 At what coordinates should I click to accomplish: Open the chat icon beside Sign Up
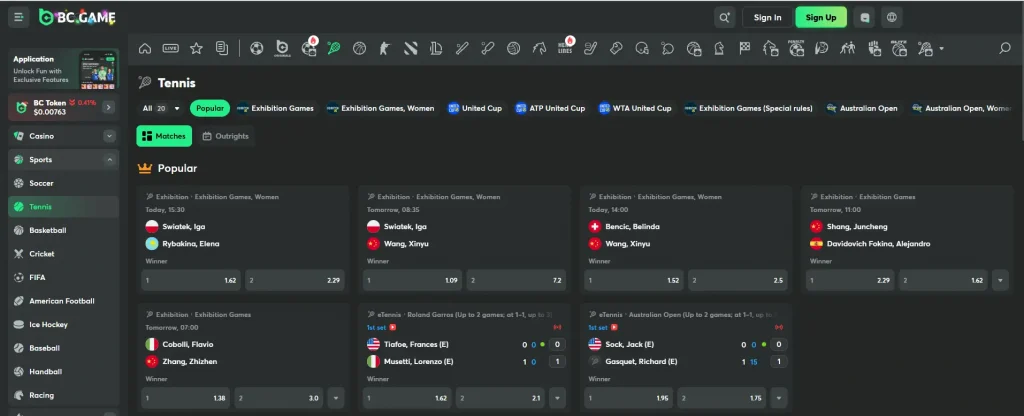click(x=864, y=17)
